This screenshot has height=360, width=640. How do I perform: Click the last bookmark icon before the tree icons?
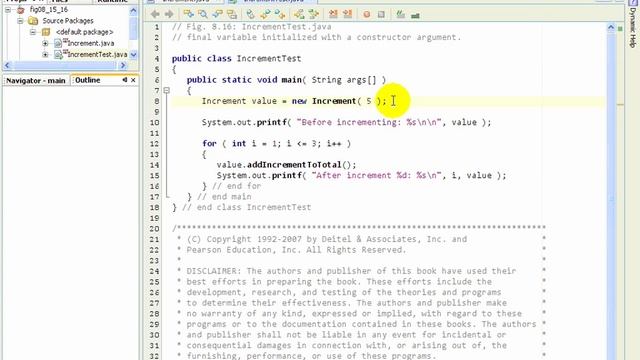(280, 14)
